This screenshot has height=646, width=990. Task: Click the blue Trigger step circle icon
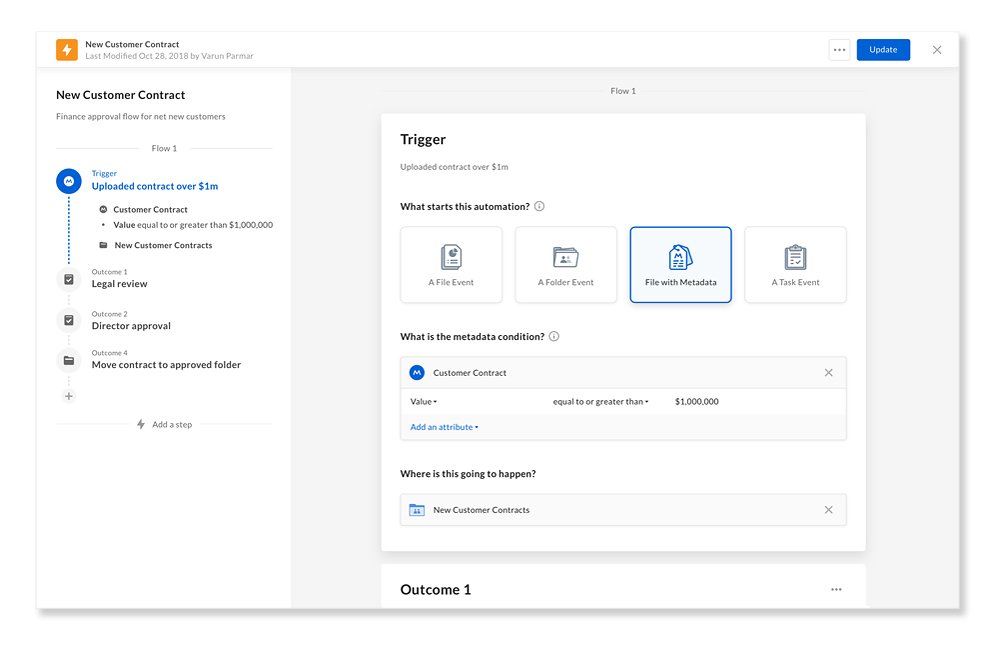pos(68,181)
